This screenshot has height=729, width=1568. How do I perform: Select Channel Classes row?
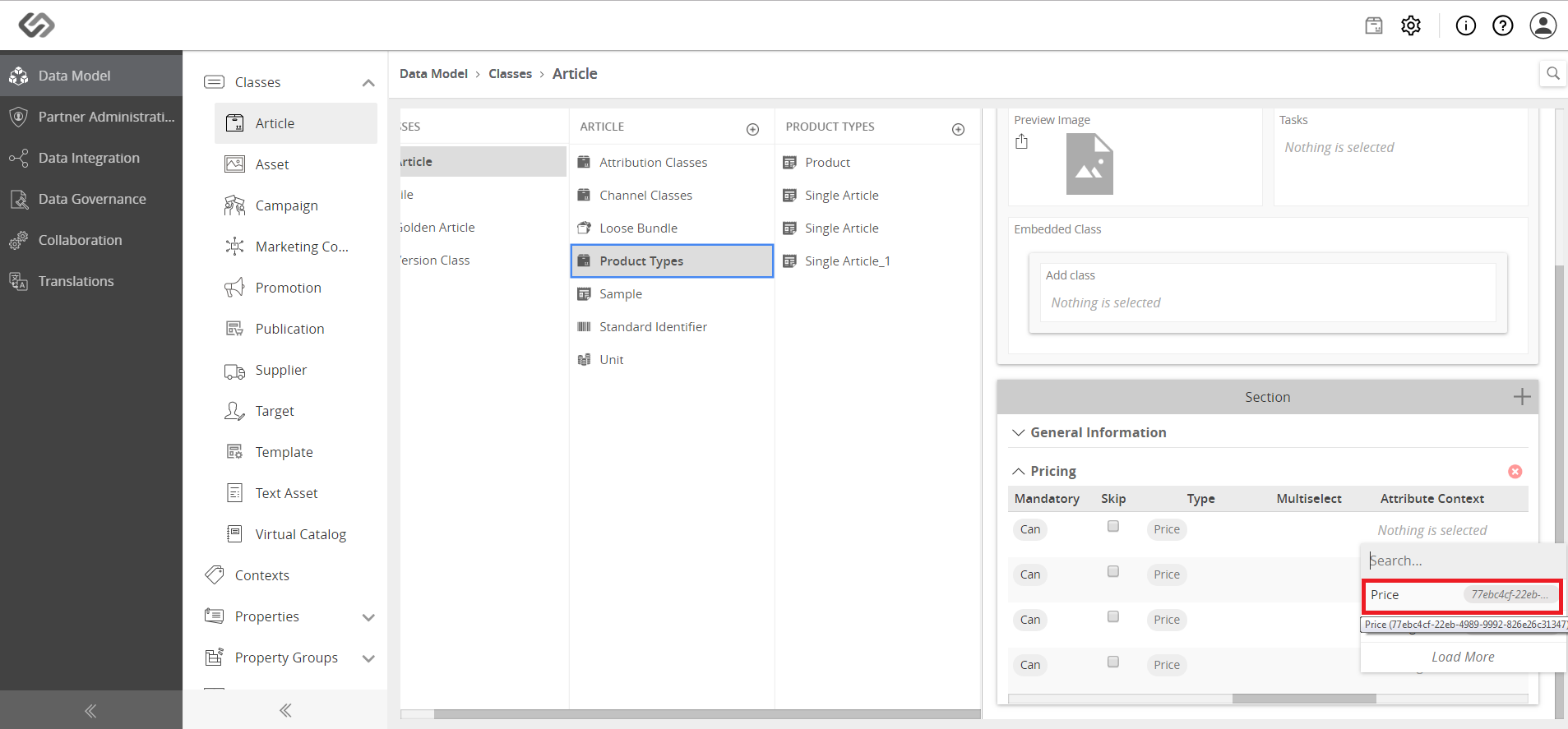point(672,196)
